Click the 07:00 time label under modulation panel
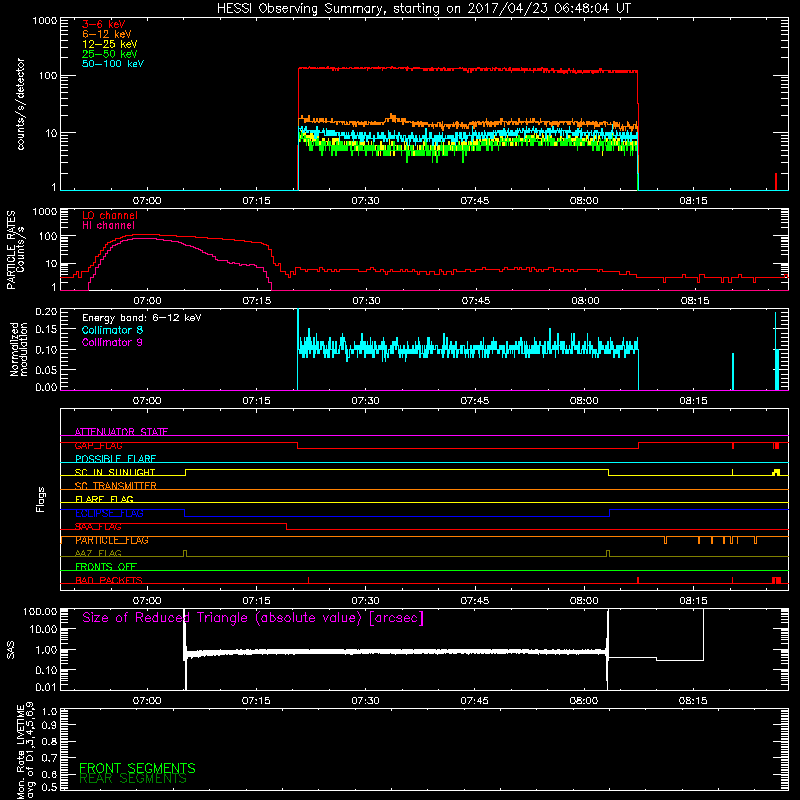The image size is (800, 800). (x=147, y=401)
